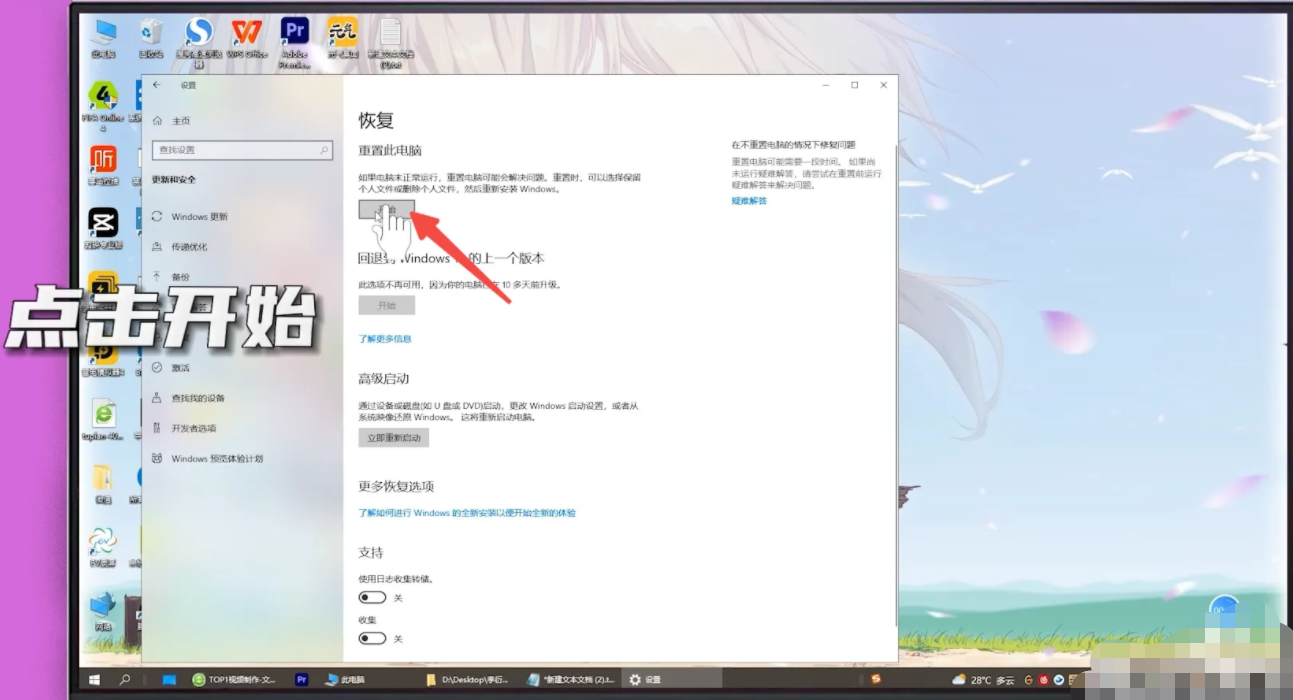Image resolution: width=1293 pixels, height=700 pixels.
Task: Select 备份 in the sidebar
Action: pyautogui.click(x=171, y=277)
